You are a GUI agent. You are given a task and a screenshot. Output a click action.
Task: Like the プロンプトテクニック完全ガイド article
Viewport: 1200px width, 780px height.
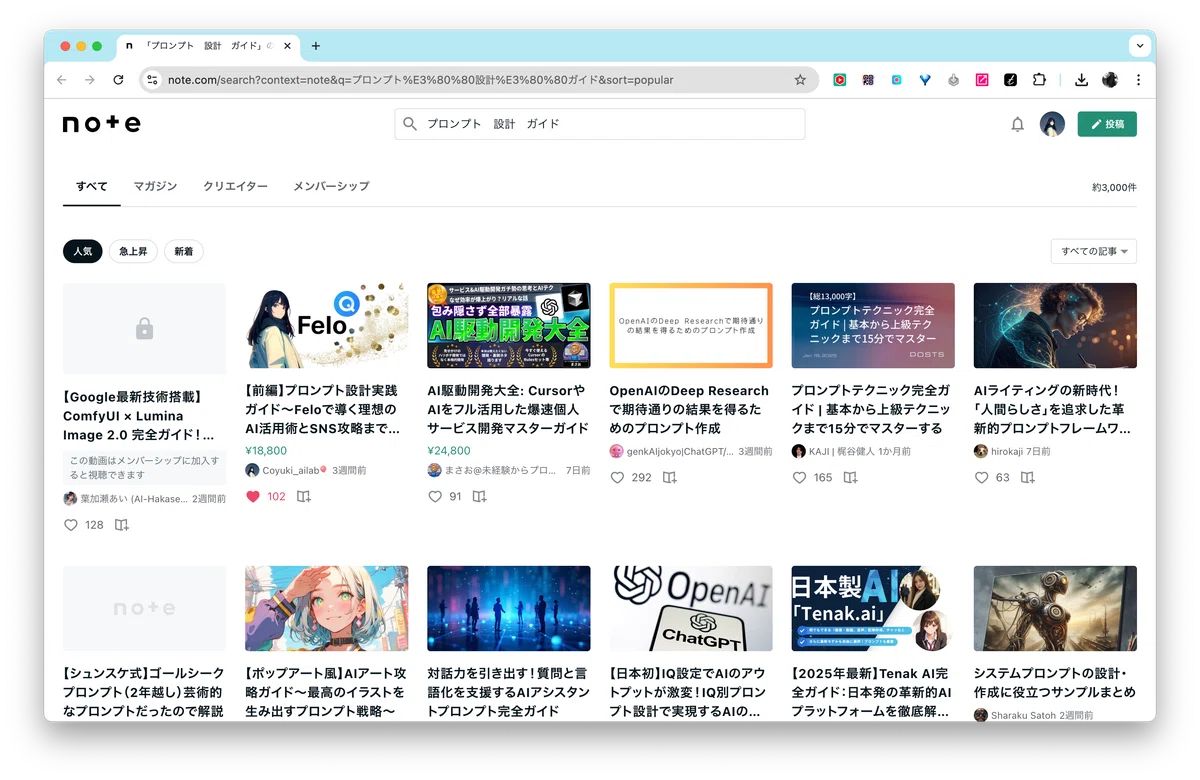tap(799, 478)
